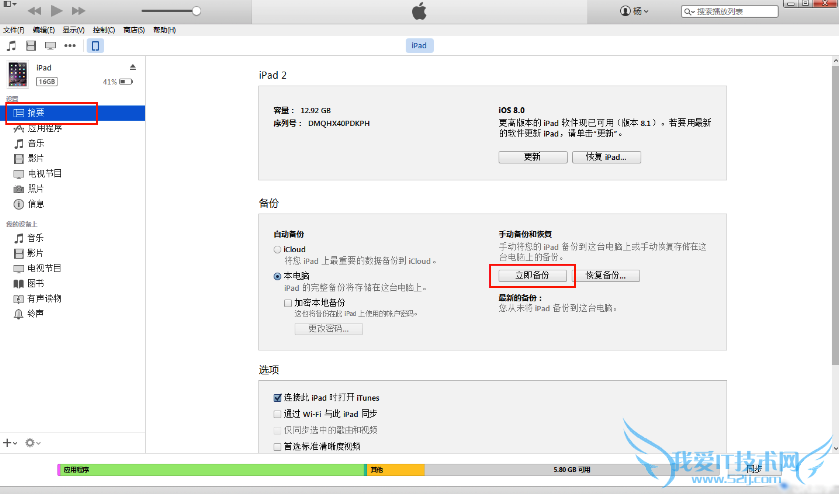Select the iCloud backup radio button
This screenshot has height=494, width=839.
click(x=277, y=249)
